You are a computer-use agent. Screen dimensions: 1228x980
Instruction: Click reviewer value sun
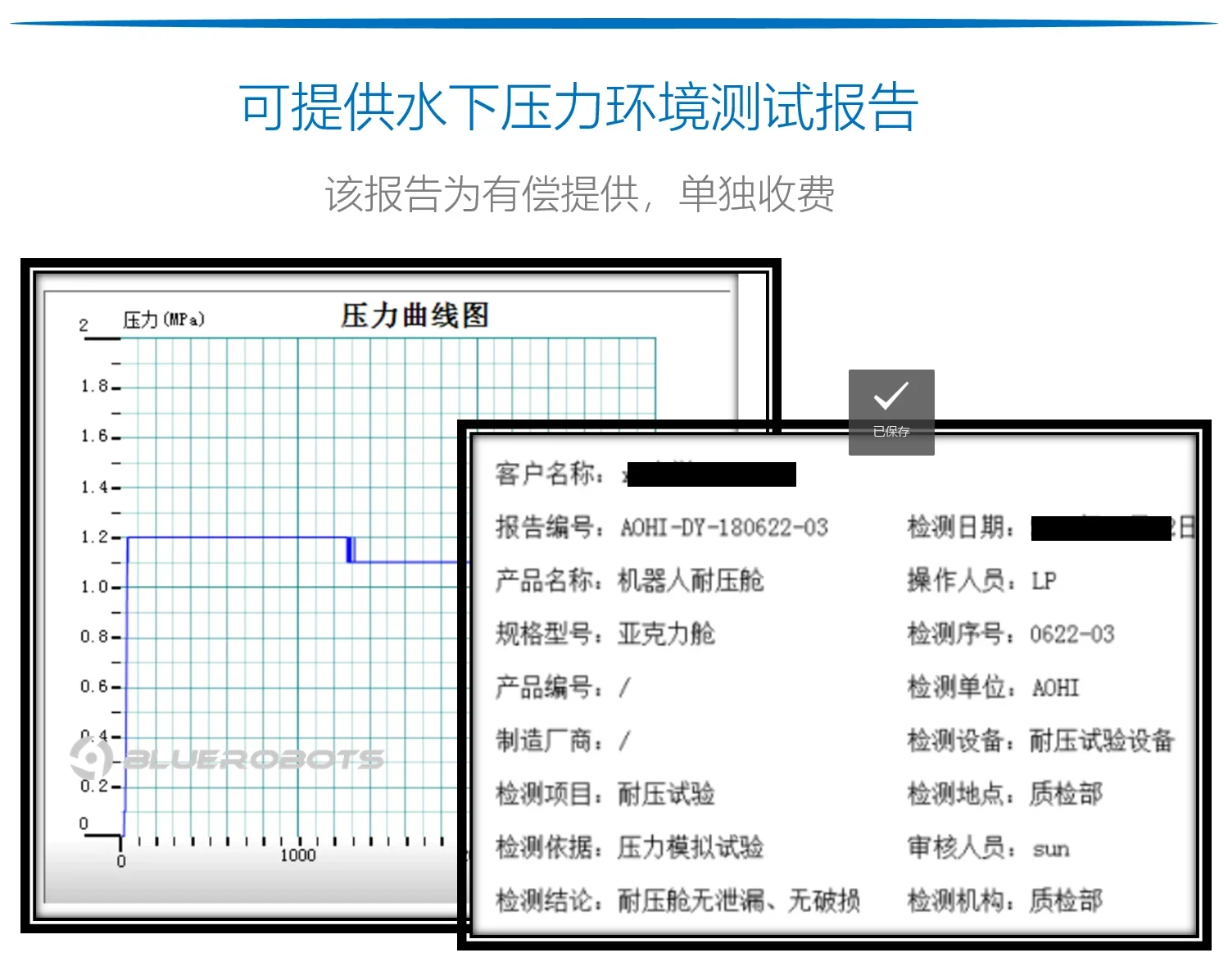tap(1051, 849)
